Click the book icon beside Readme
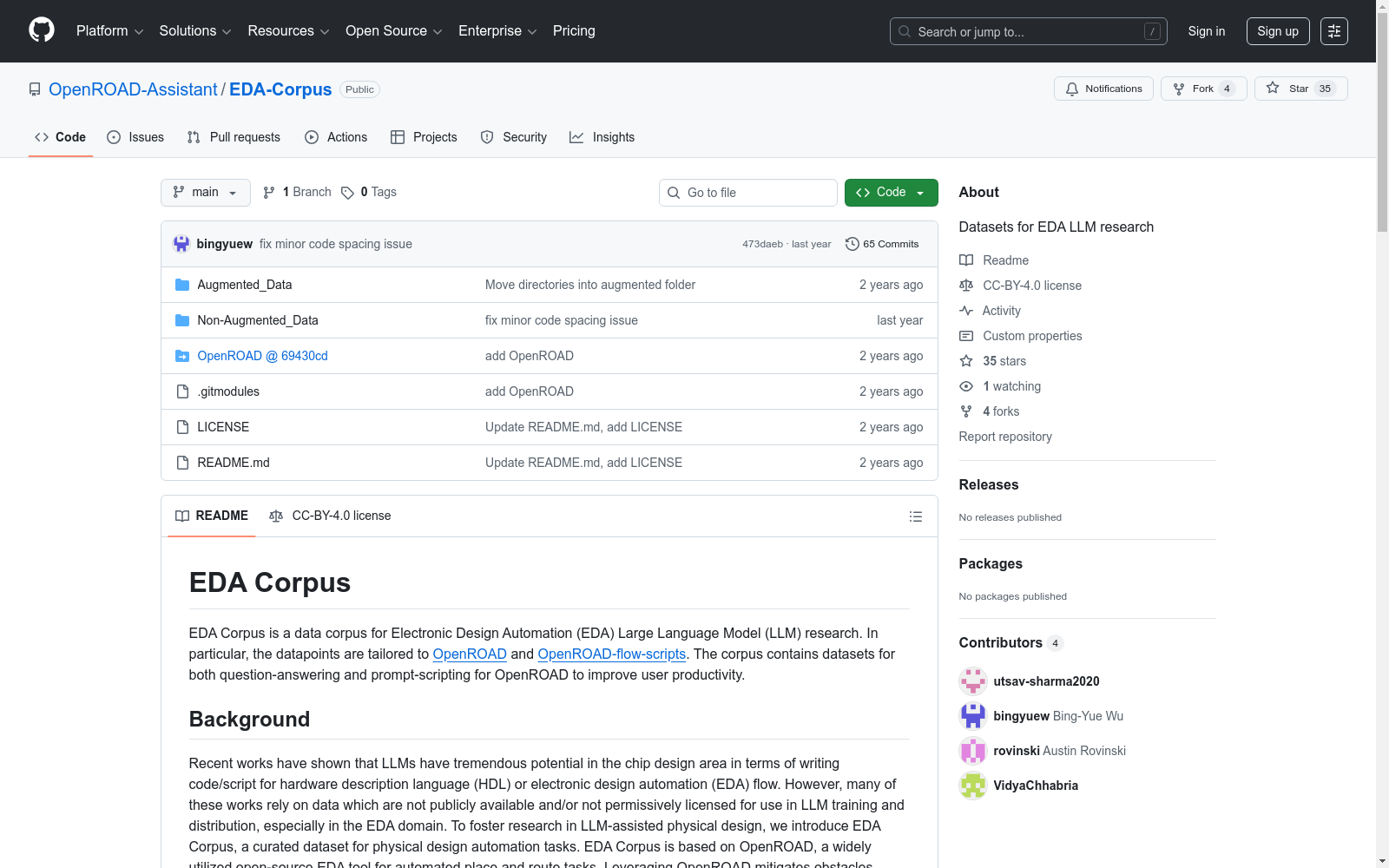Viewport: 1389px width, 868px height. 966,260
